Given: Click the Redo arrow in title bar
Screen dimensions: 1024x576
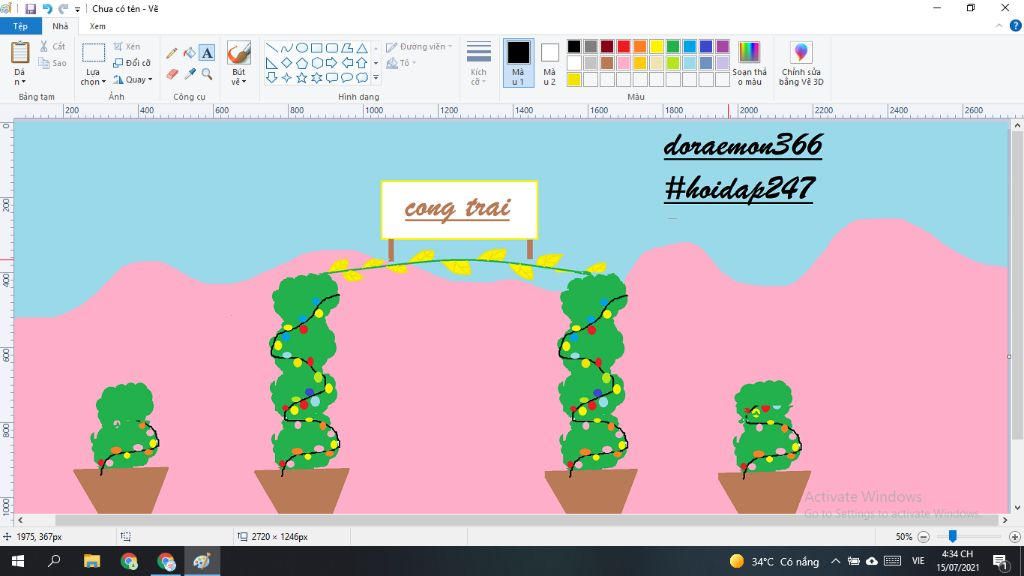Looking at the screenshot, I should click(63, 8).
